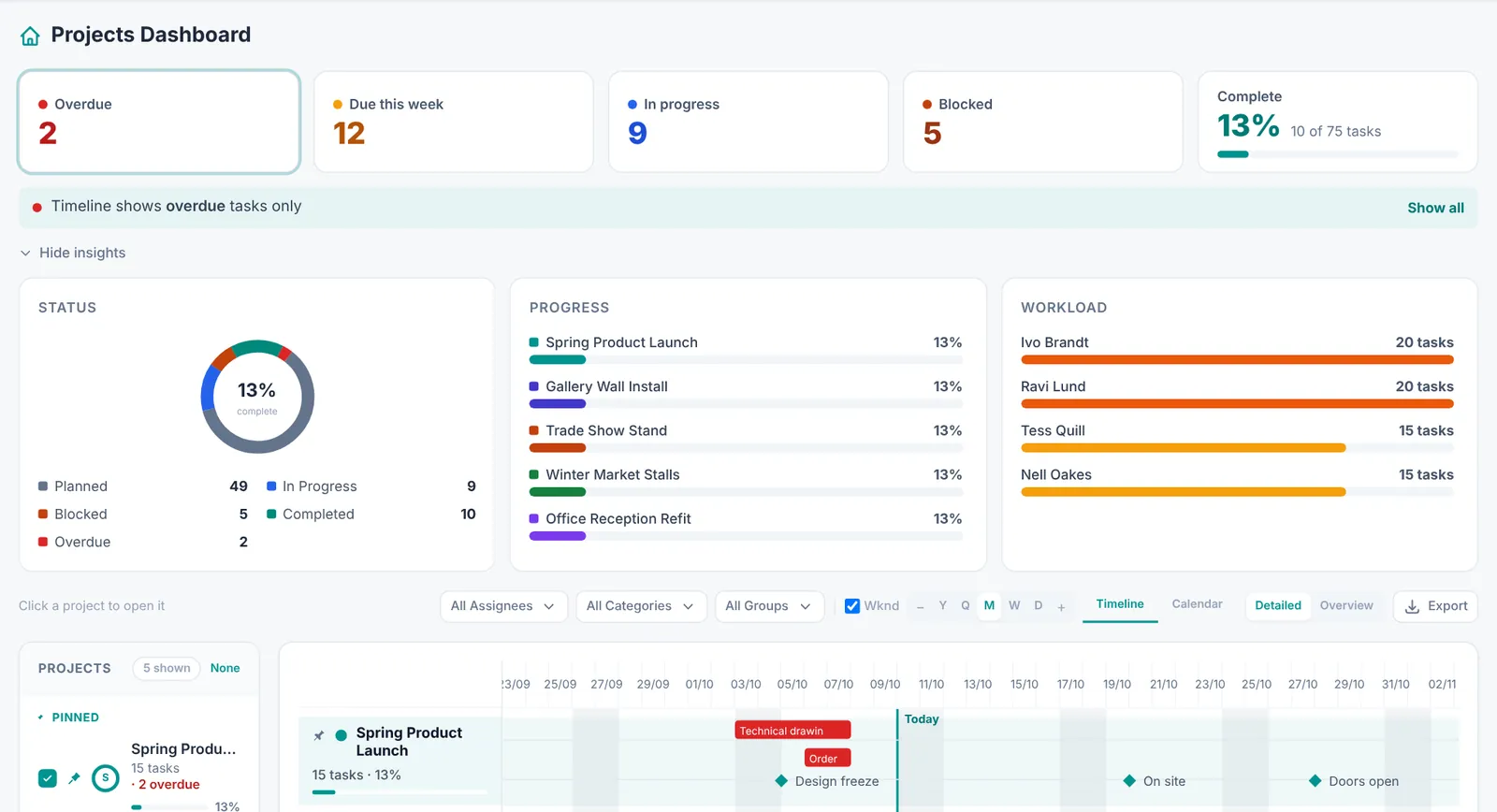Open the All Groups dropdown
Viewport: 1497px width, 812px height.
(769, 606)
